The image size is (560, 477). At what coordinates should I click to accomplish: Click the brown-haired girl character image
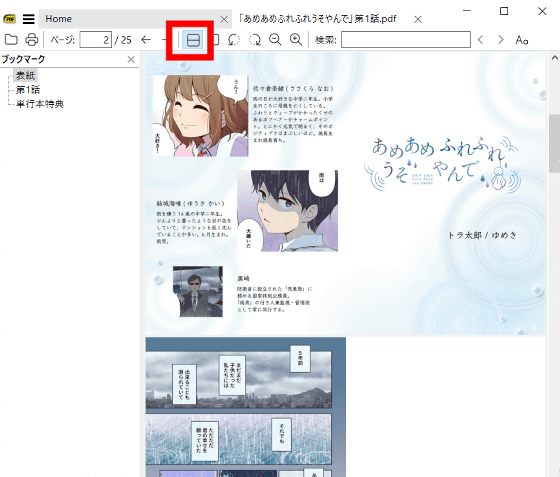pyautogui.click(x=201, y=115)
